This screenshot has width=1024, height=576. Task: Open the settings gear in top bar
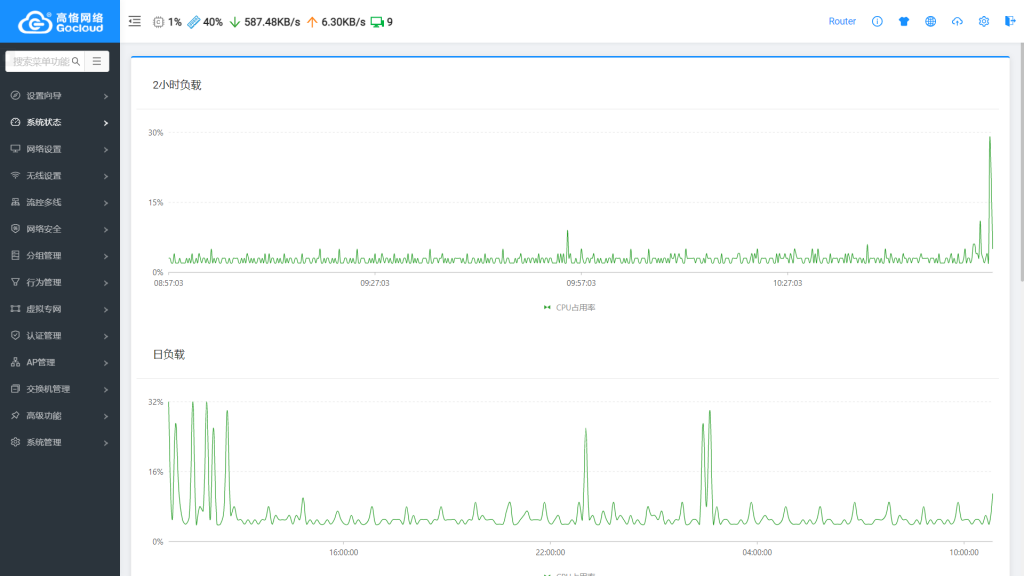(984, 22)
